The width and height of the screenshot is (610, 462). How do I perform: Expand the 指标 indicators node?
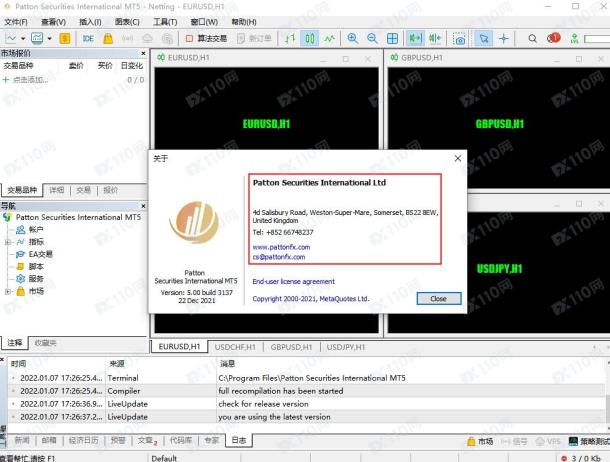tap(7, 242)
